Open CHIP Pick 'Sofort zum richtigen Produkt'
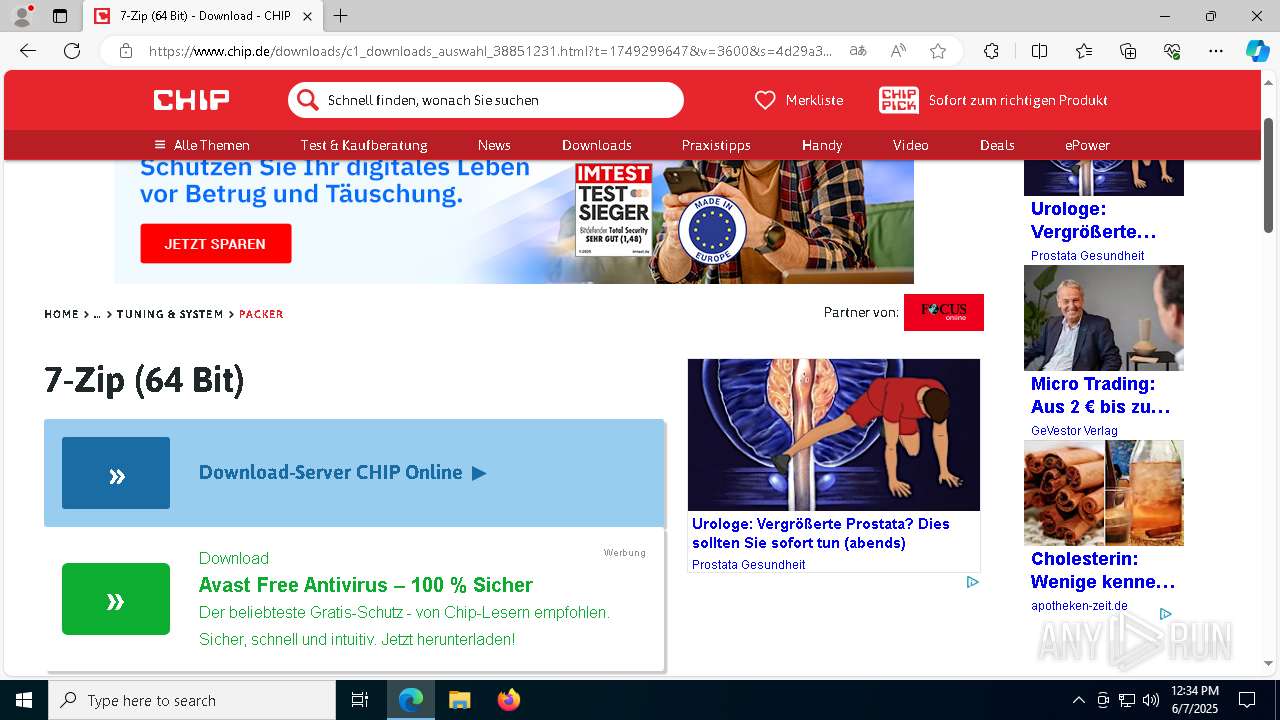The image size is (1280, 720). pos(993,100)
